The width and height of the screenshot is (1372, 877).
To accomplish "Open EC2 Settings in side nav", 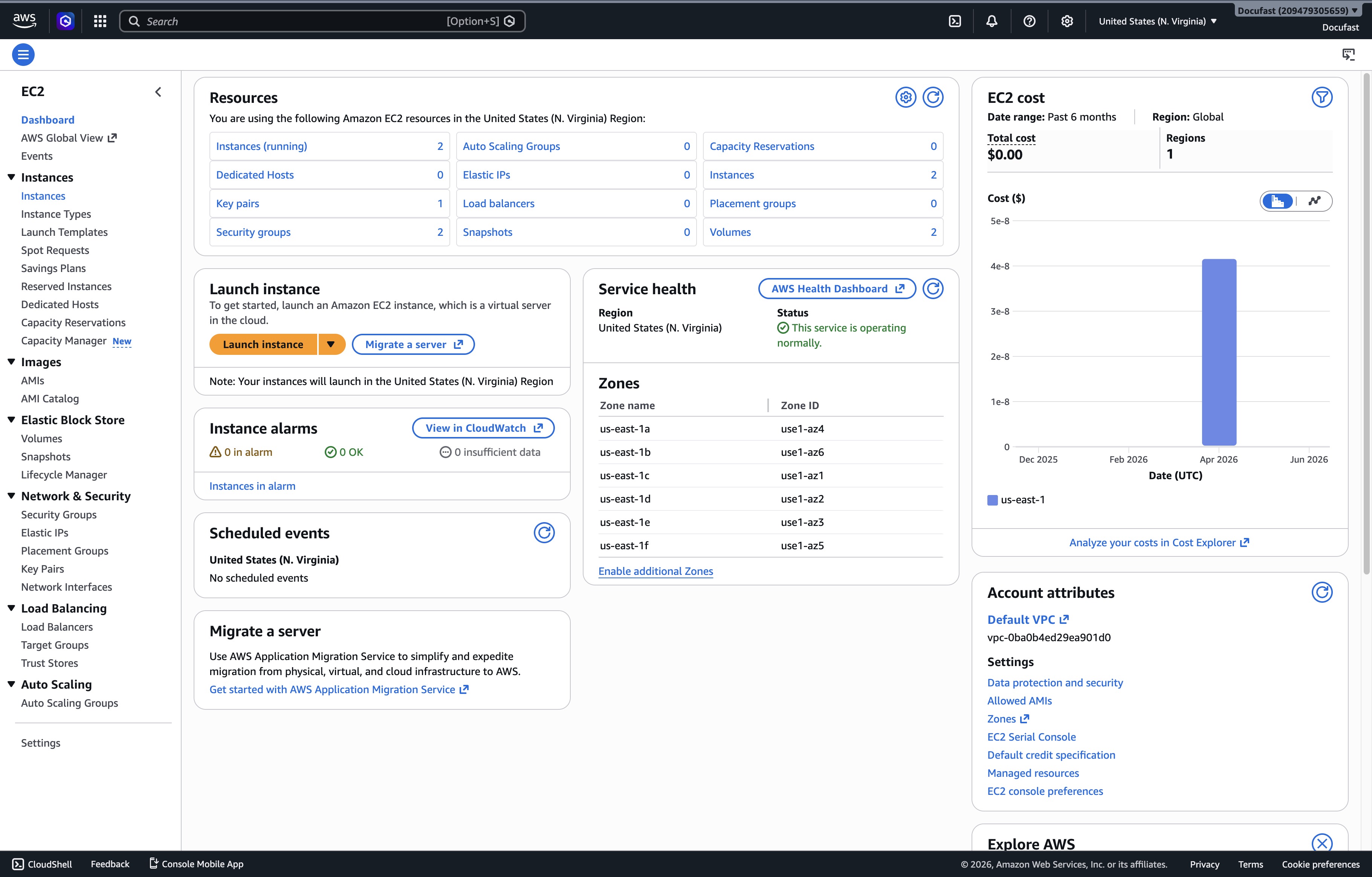I will 40,743.
